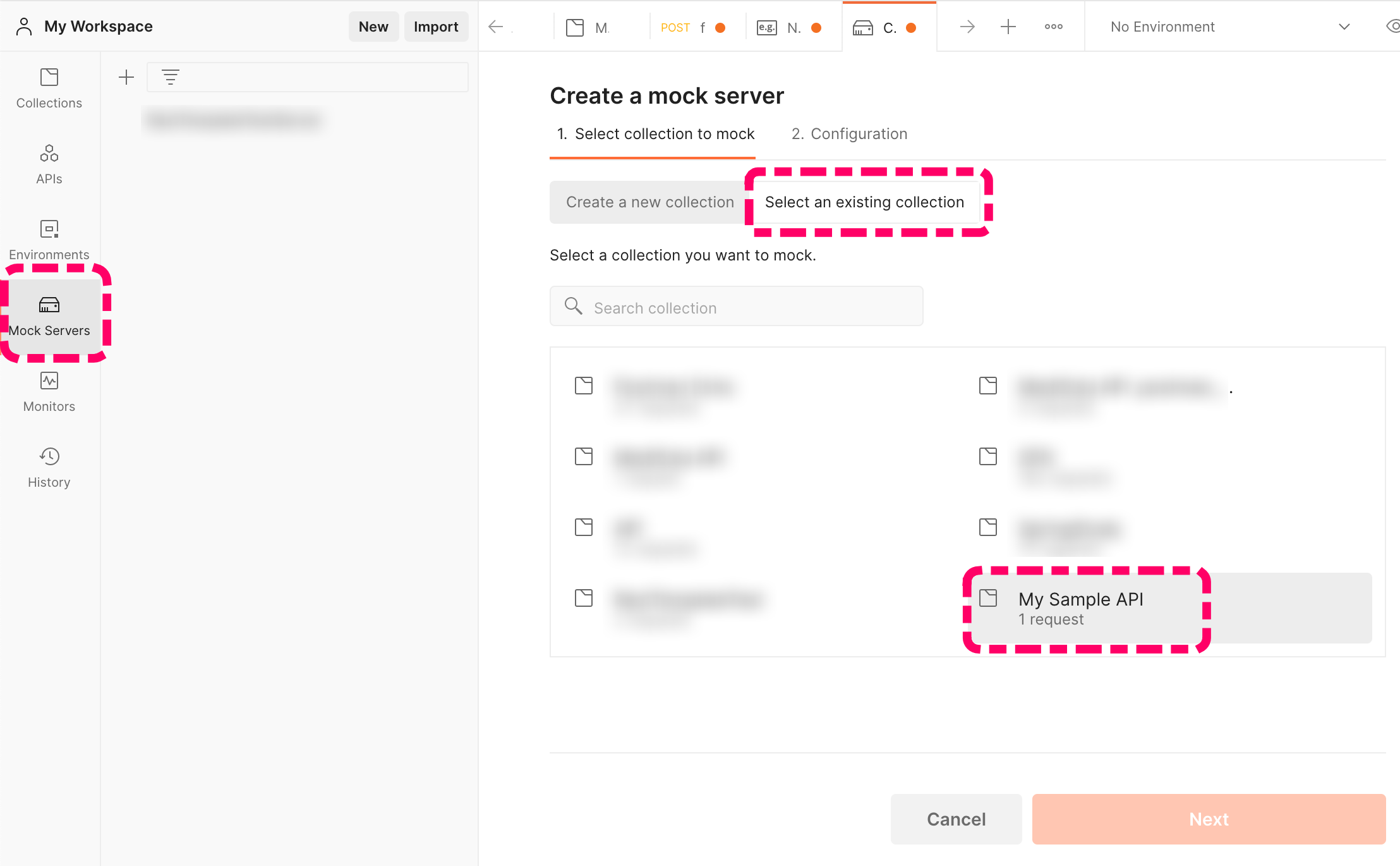This screenshot has height=866, width=1400.
Task: Click the filter icon in sidebar search
Action: pos(171,77)
